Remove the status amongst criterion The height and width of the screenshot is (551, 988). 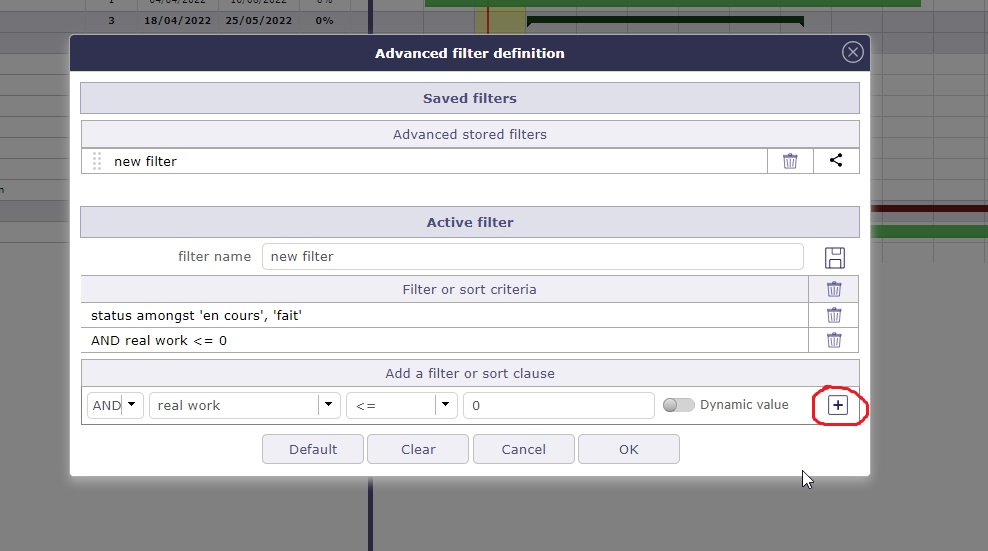coord(834,315)
